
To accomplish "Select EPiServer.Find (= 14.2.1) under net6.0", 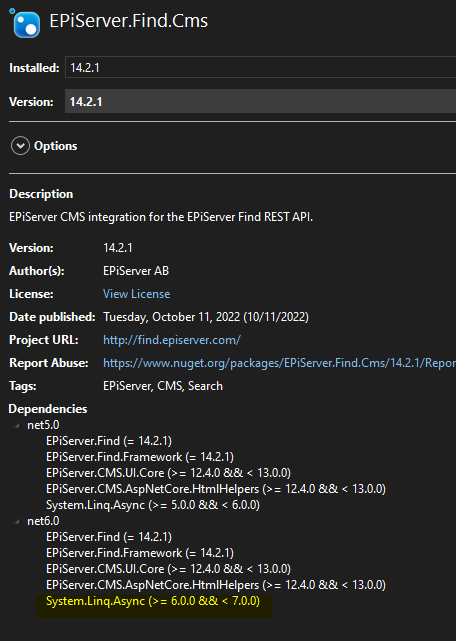I will click(109, 537).
